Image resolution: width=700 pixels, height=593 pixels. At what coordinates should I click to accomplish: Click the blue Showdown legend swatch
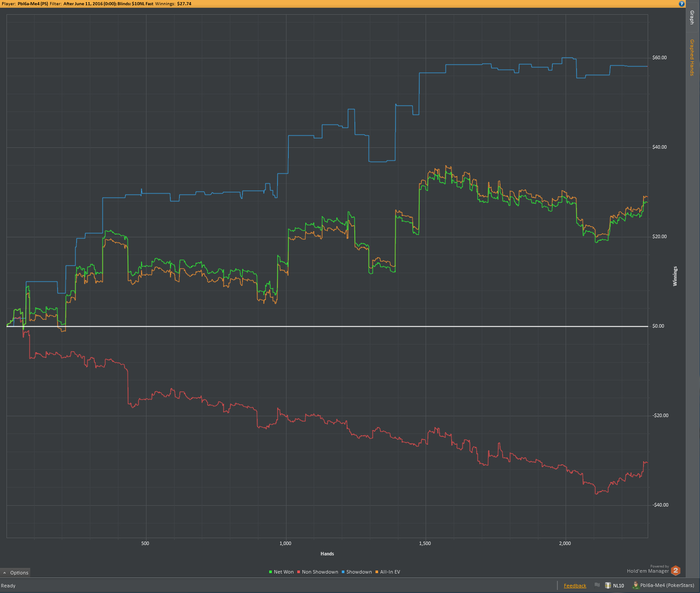[x=343, y=572]
